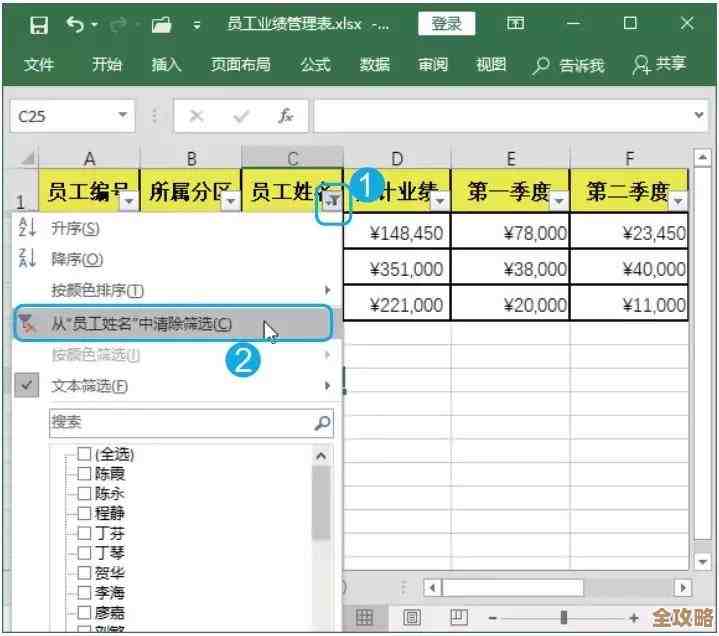Click the Save icon in quick access toolbar
The height and width of the screenshot is (636, 719).
tap(39, 24)
